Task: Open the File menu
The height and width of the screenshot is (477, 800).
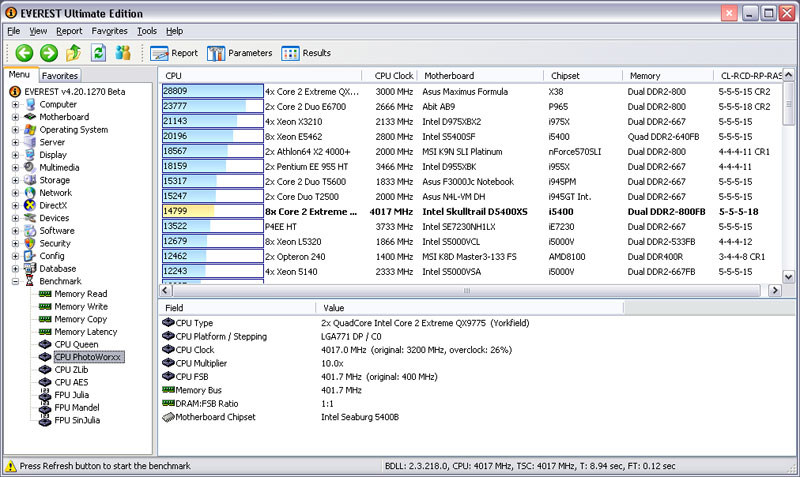Action: click(x=14, y=31)
